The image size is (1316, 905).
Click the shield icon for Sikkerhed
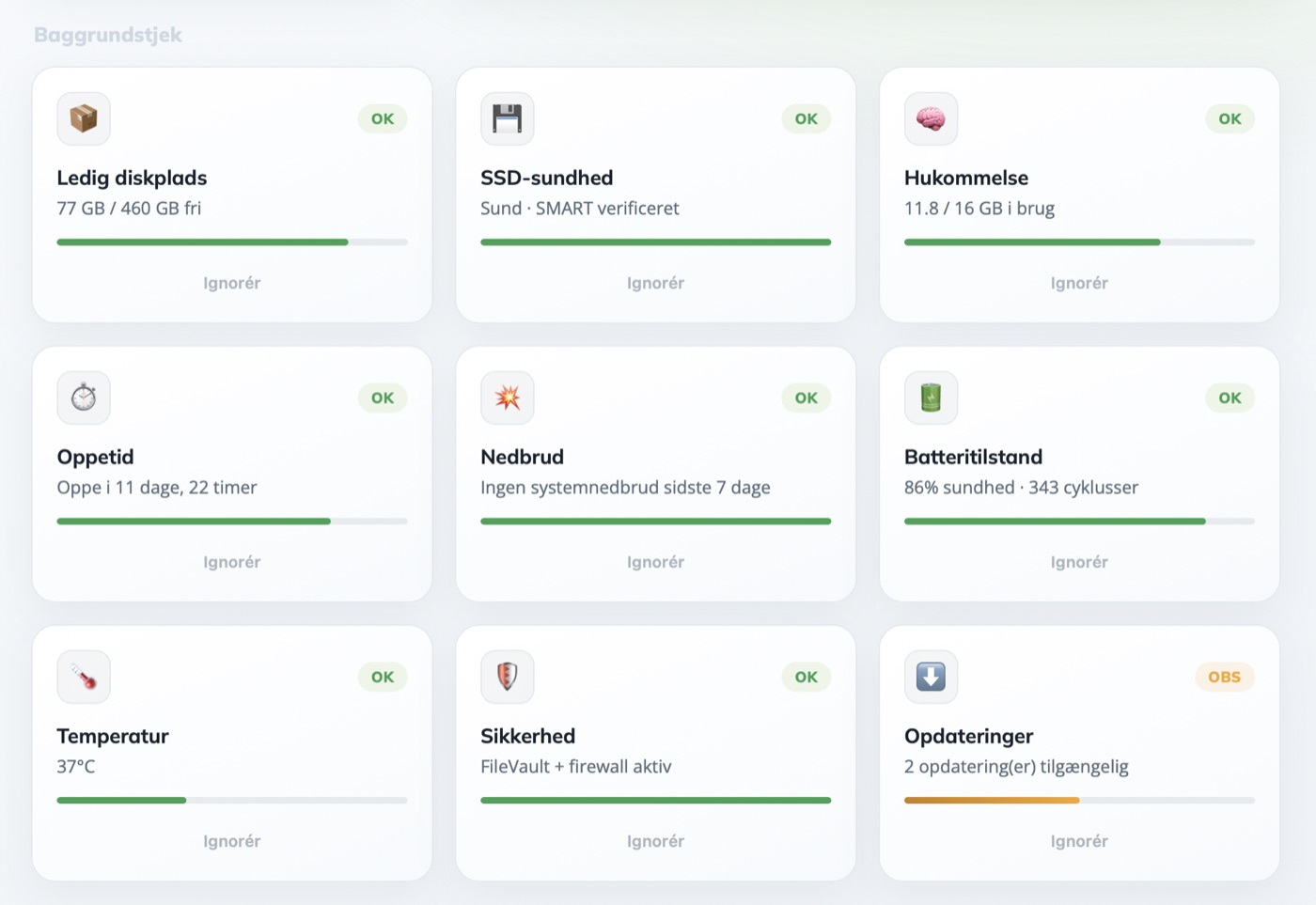point(508,677)
